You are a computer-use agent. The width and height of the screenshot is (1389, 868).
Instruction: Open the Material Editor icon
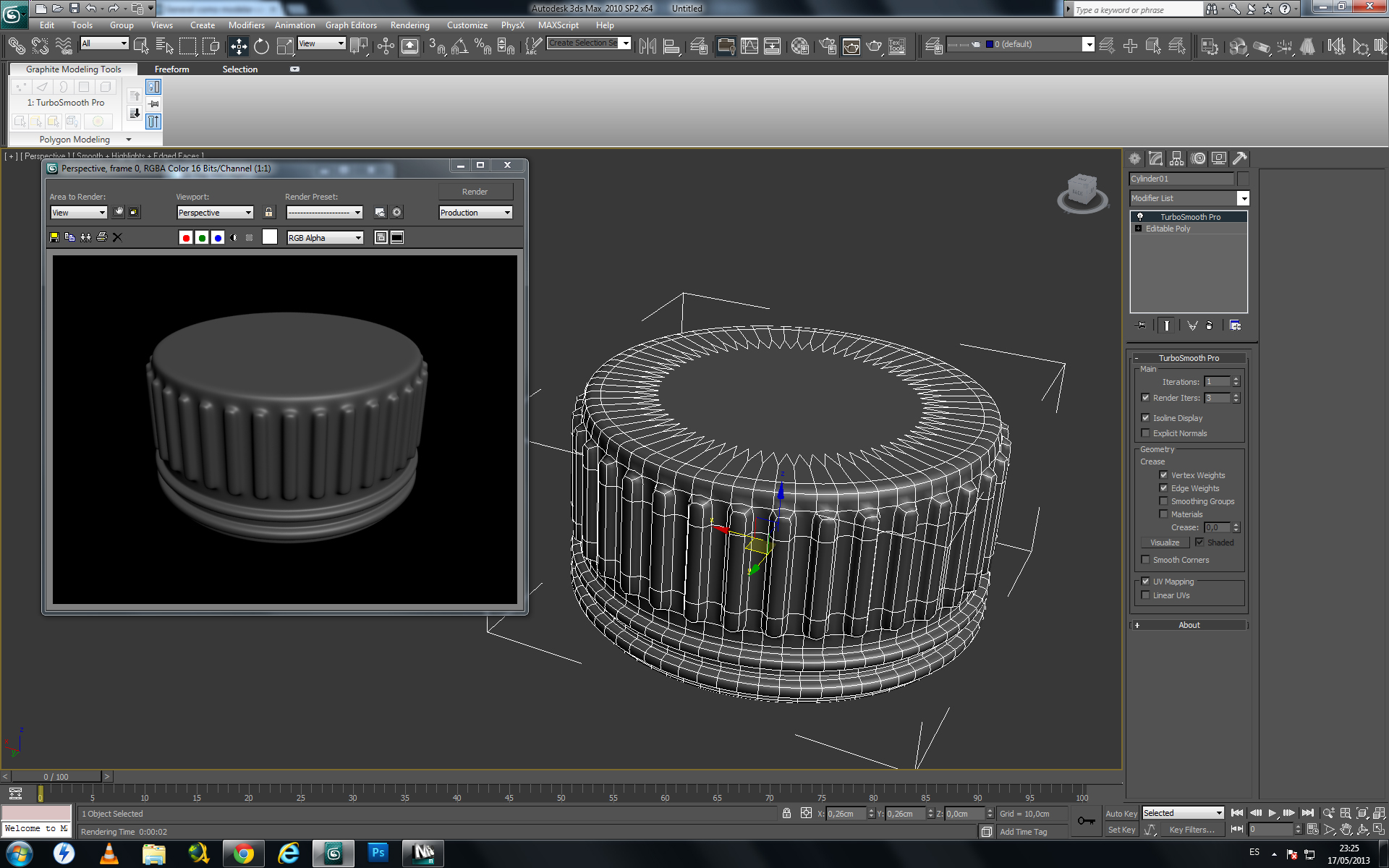[x=800, y=46]
